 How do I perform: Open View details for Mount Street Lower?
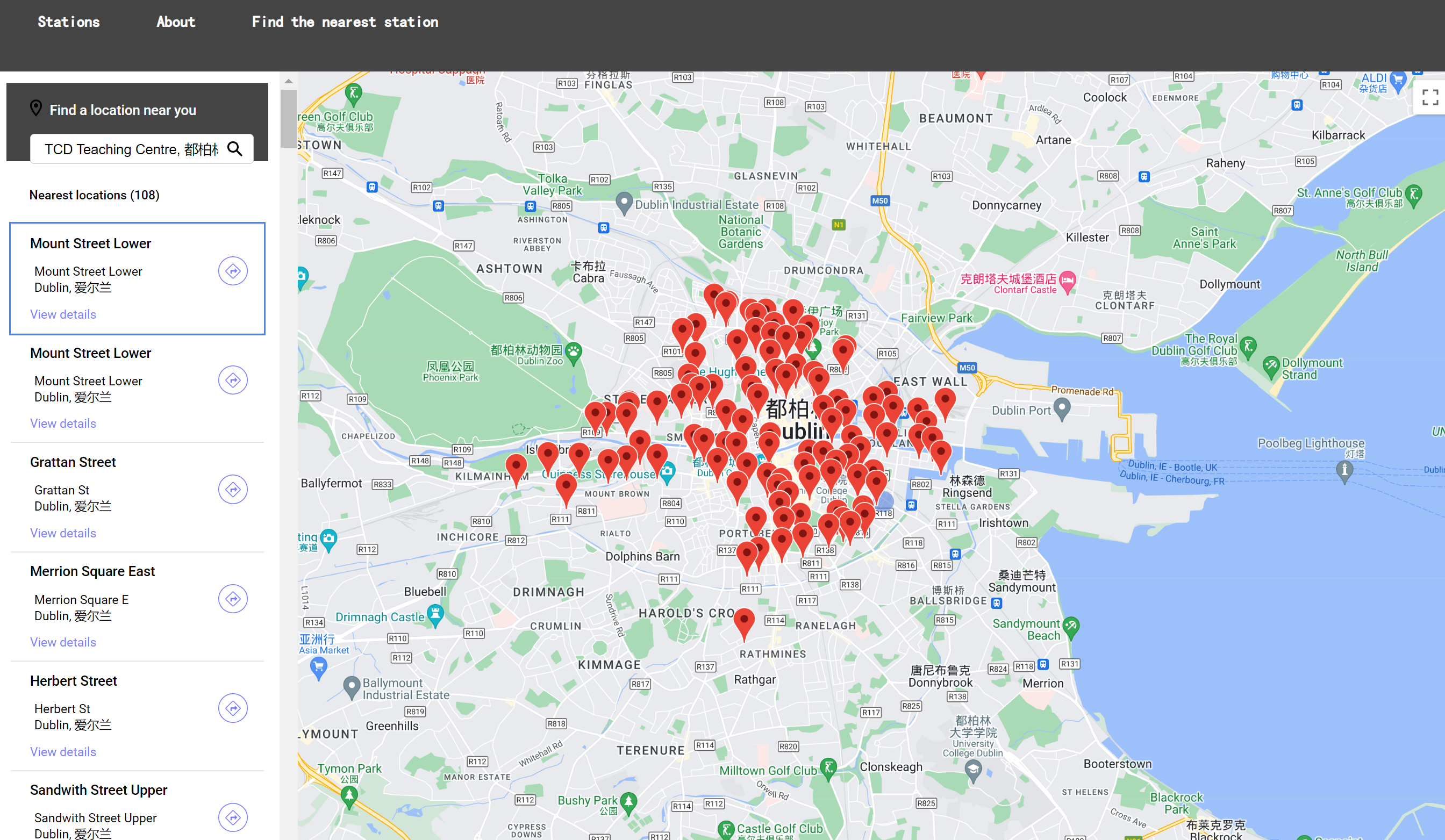tap(63, 314)
